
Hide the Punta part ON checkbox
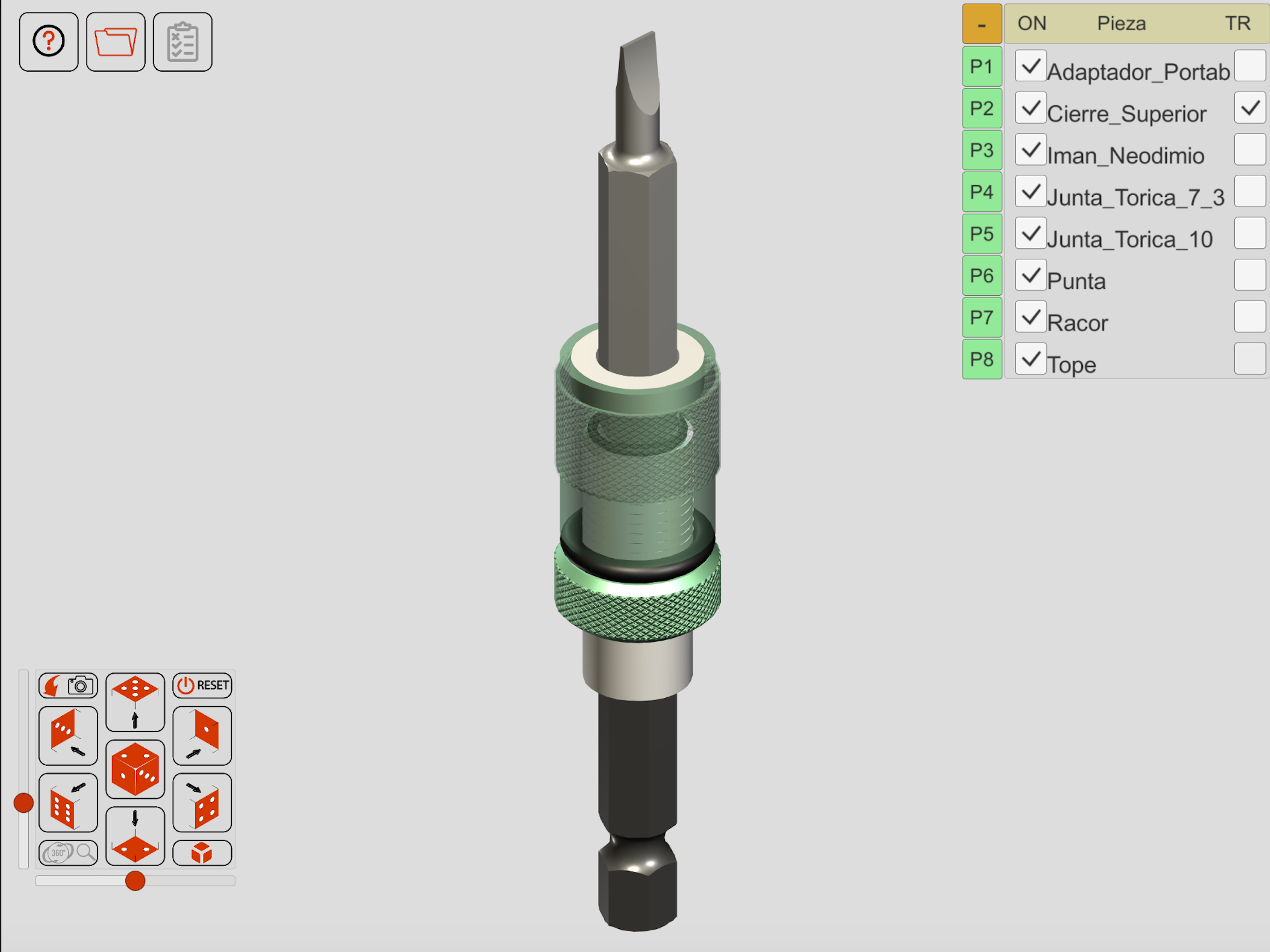1031,275
